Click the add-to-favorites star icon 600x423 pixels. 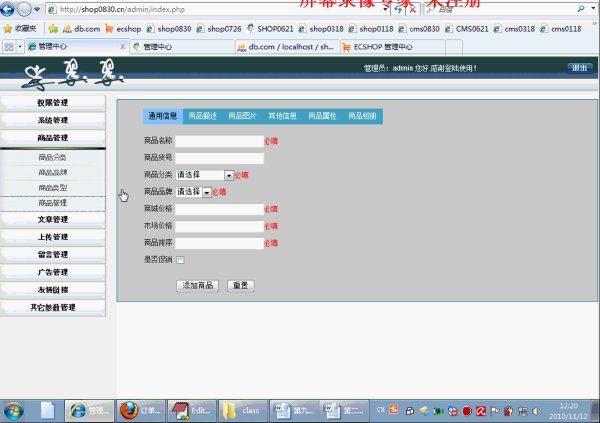pyautogui.click(x=53, y=29)
